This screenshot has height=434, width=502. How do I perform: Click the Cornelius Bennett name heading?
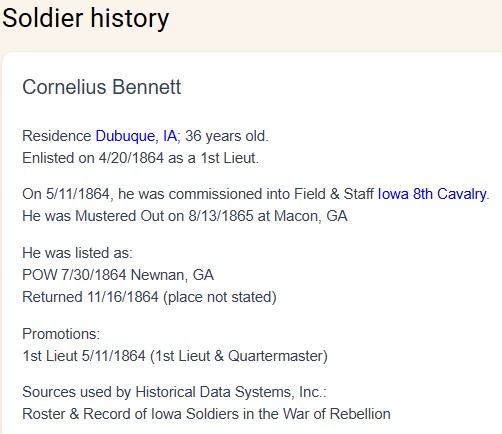tap(102, 87)
